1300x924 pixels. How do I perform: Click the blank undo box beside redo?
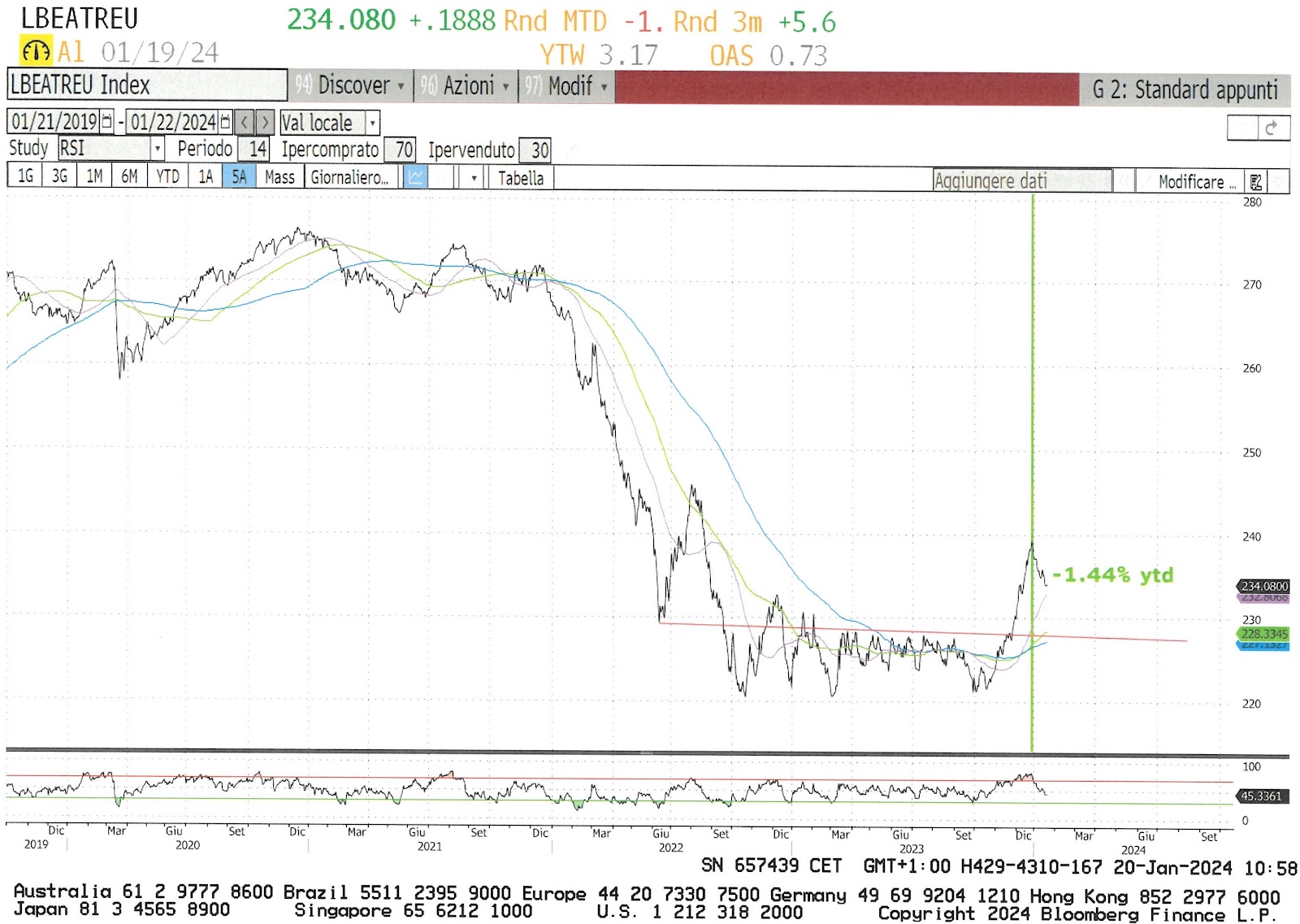[x=1242, y=128]
